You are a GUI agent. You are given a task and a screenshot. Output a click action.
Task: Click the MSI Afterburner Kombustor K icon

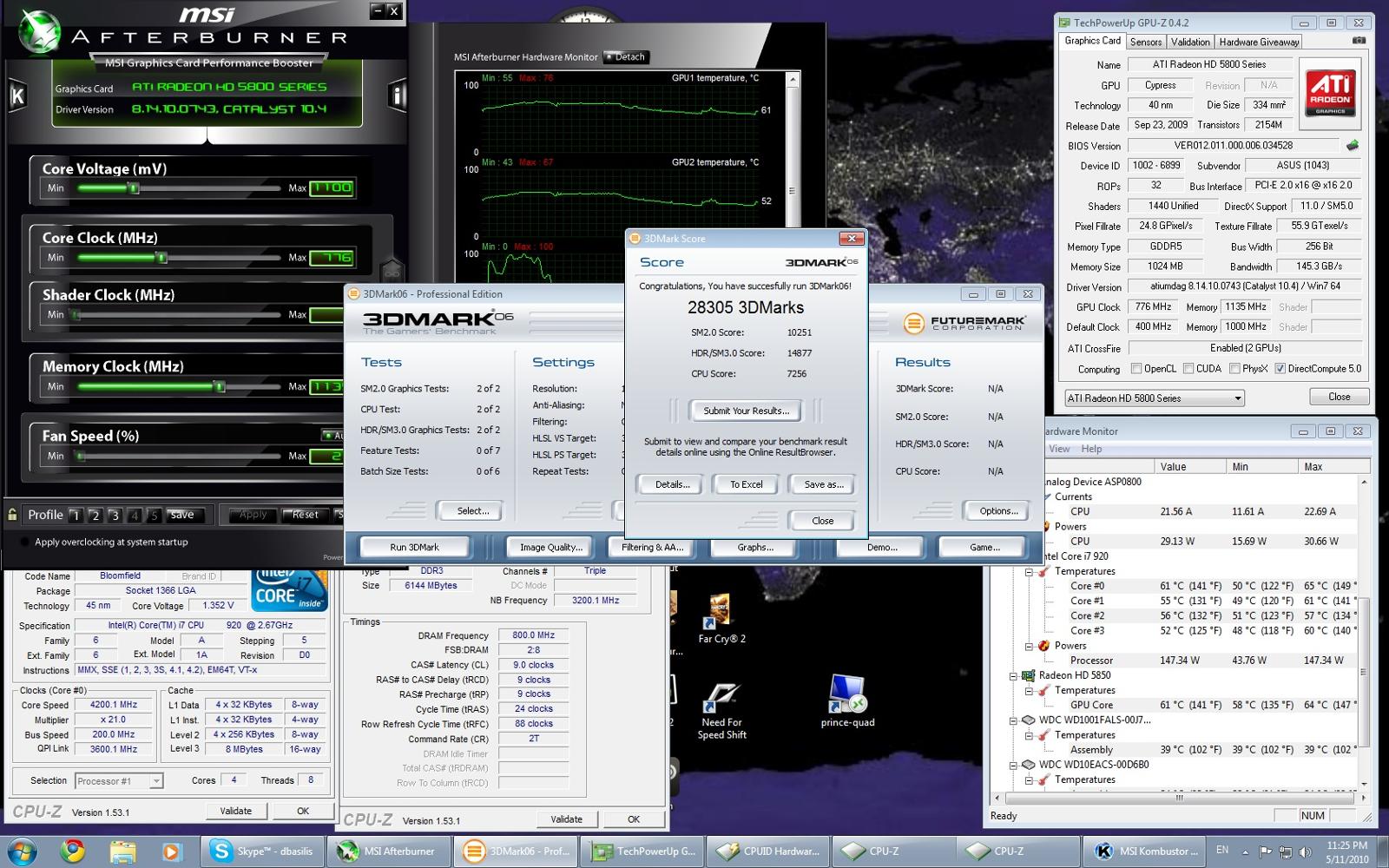[16, 95]
